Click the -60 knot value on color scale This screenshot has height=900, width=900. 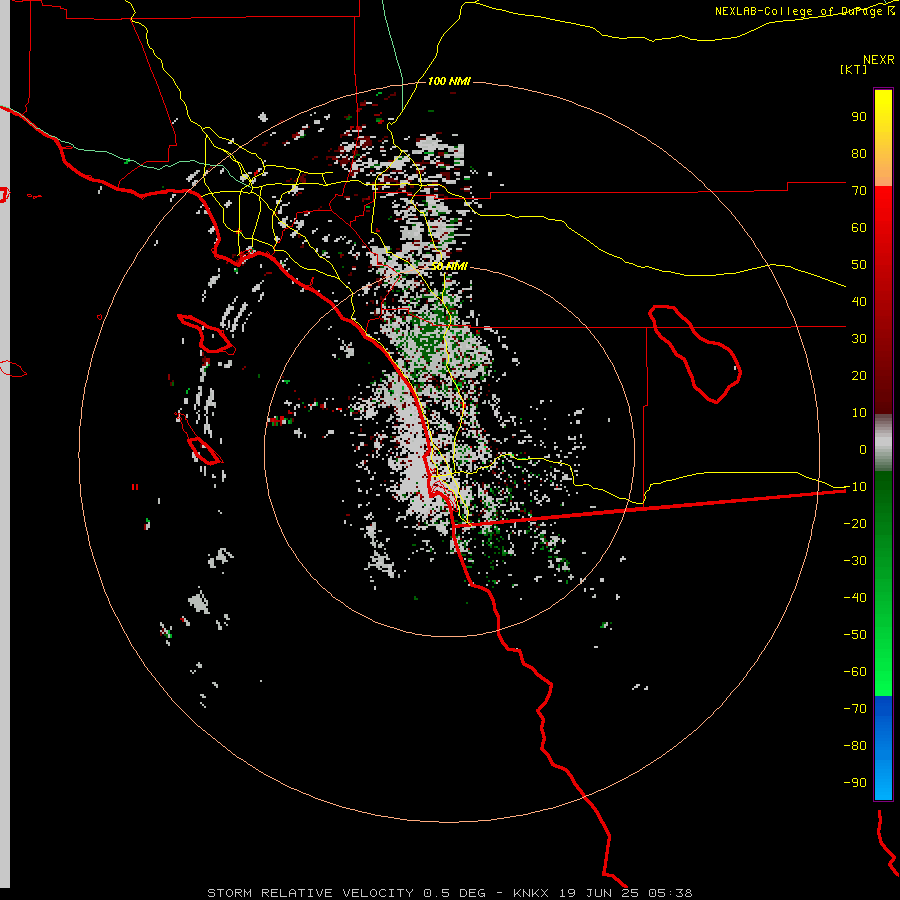pos(855,672)
